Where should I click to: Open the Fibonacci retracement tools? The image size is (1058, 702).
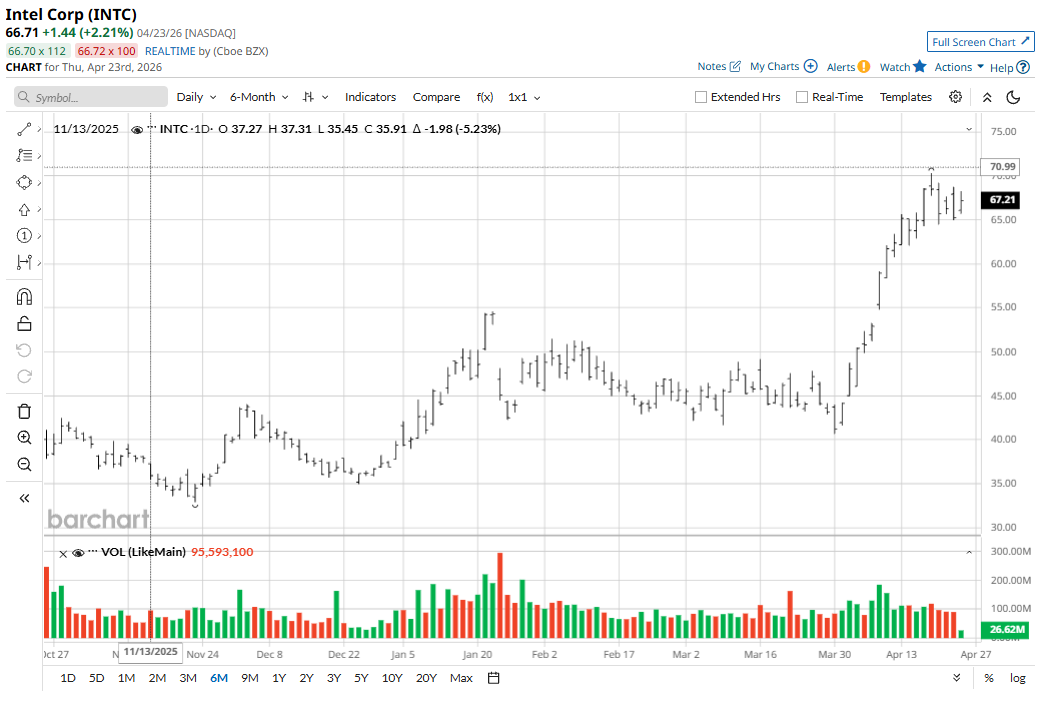point(24,155)
